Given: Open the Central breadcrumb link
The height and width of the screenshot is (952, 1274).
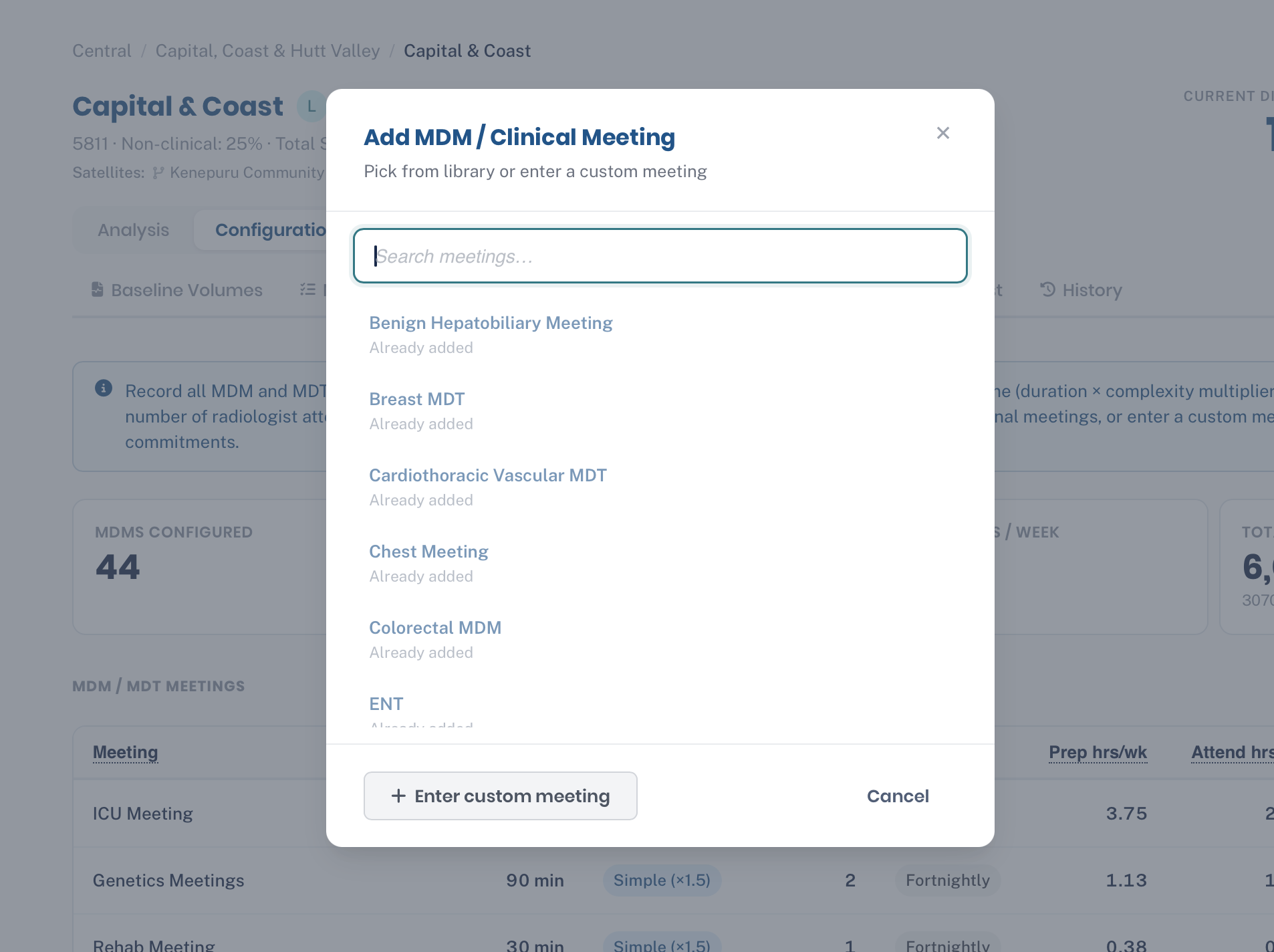Looking at the screenshot, I should pyautogui.click(x=102, y=51).
